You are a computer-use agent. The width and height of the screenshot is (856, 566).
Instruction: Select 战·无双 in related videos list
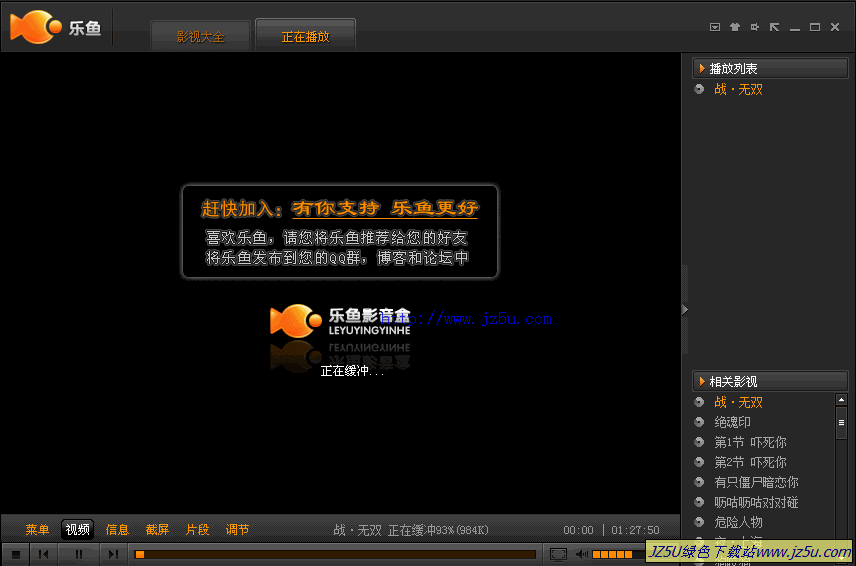click(x=738, y=402)
